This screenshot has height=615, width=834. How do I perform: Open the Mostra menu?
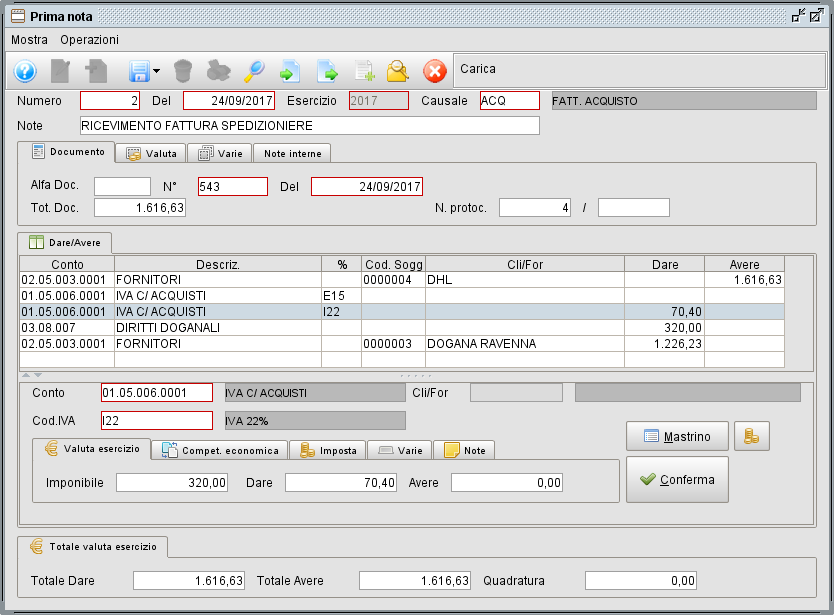29,40
